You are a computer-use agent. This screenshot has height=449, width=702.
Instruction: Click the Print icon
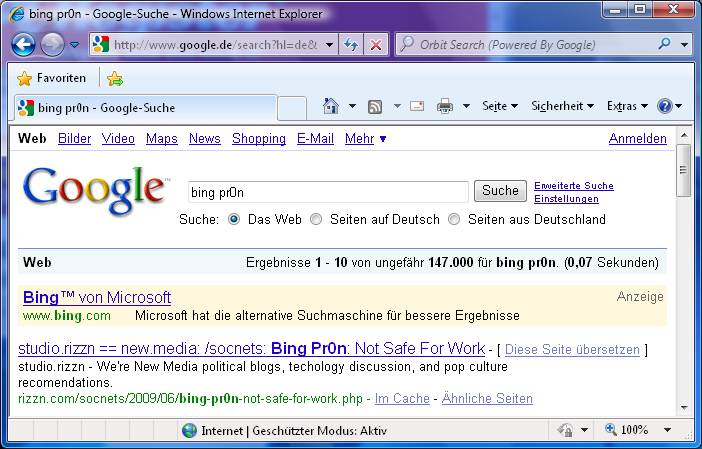click(x=445, y=106)
